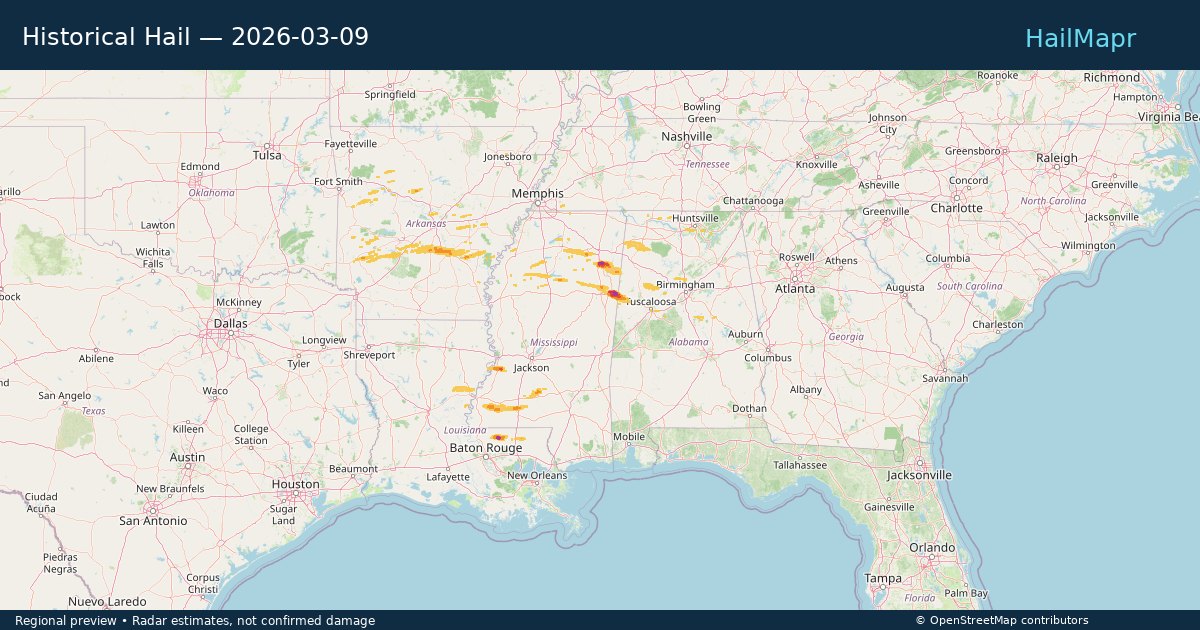This screenshot has height=630, width=1200.
Task: Click the Historical Hail 2026-03-09 title
Action: coord(195,37)
